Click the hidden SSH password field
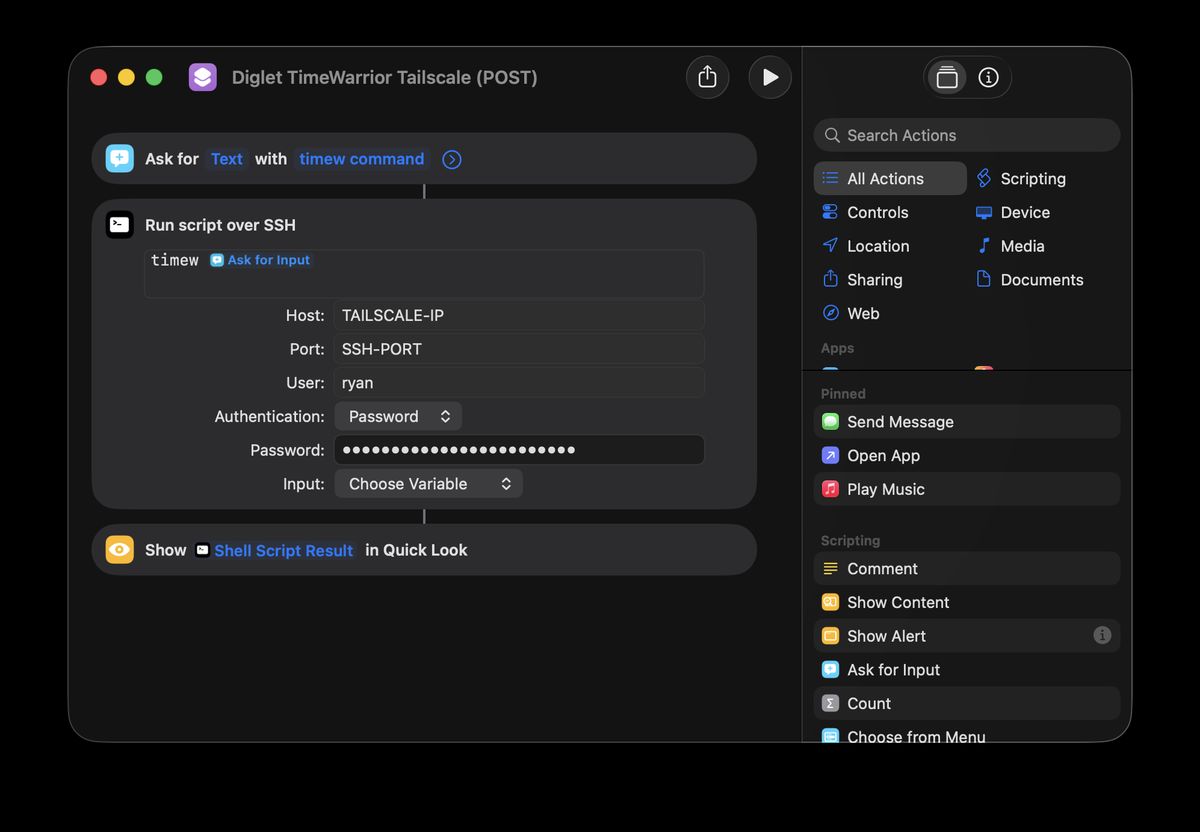The image size is (1200, 832). [x=518, y=450]
